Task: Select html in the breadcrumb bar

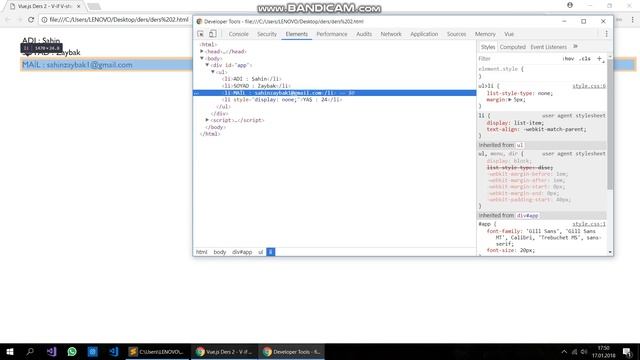Action: coord(202,252)
